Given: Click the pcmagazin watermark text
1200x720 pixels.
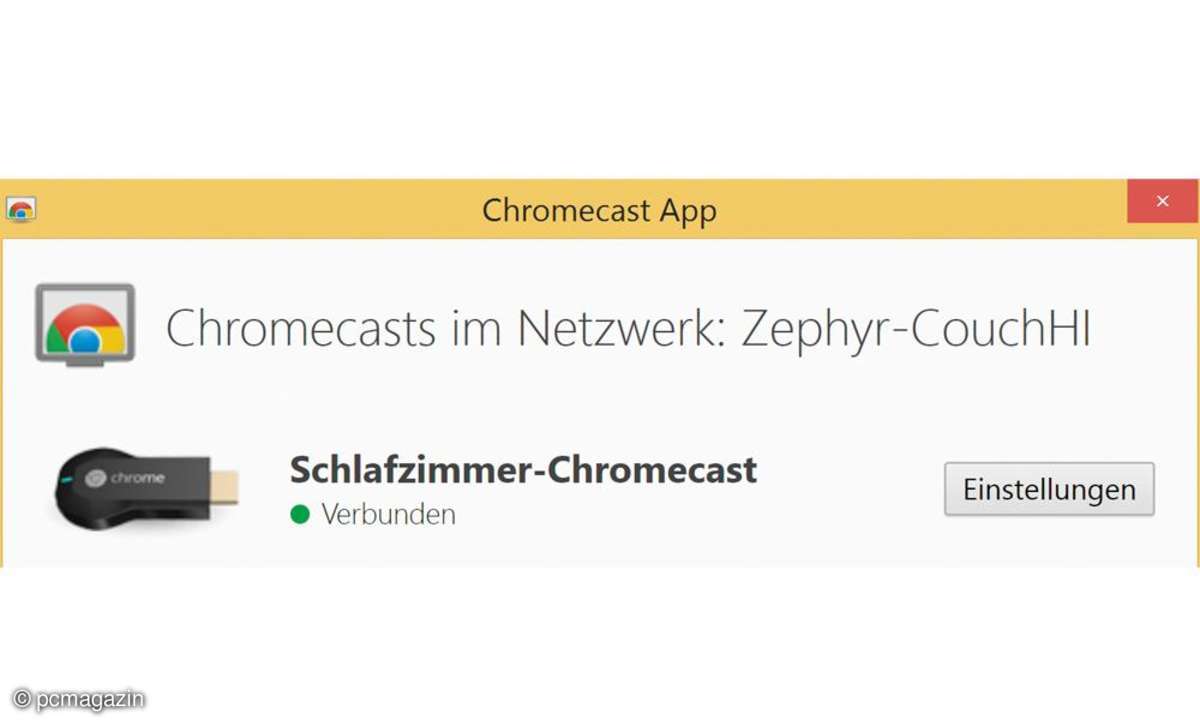Looking at the screenshot, I should pos(90,700).
